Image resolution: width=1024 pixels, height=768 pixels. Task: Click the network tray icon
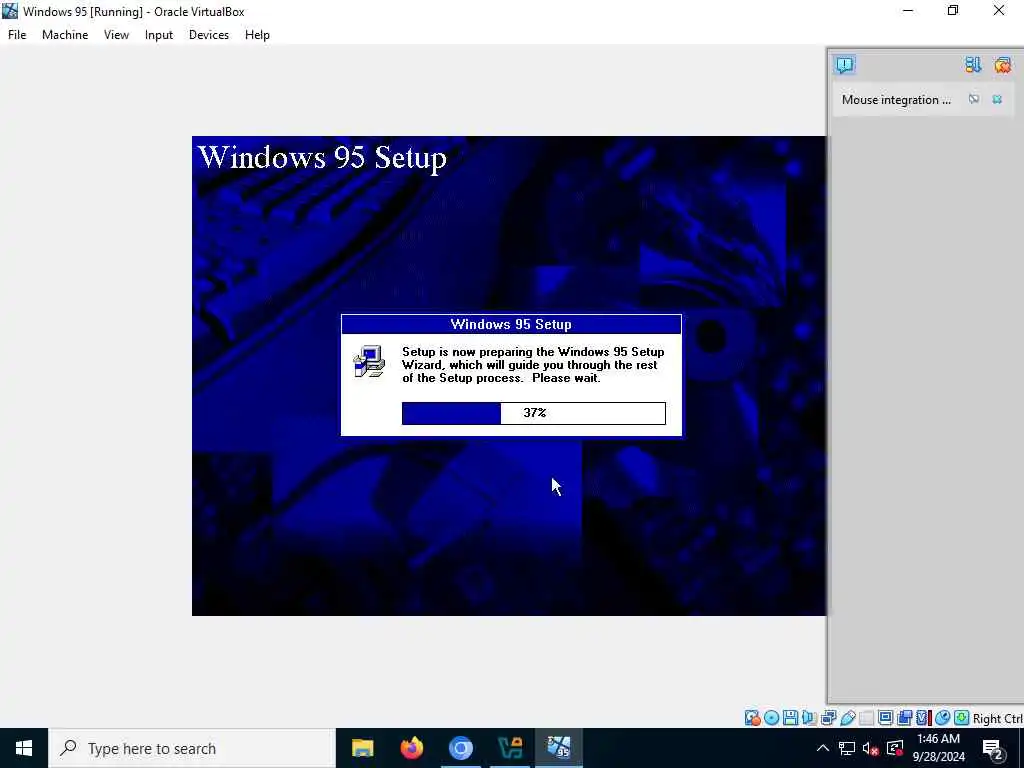pos(847,748)
